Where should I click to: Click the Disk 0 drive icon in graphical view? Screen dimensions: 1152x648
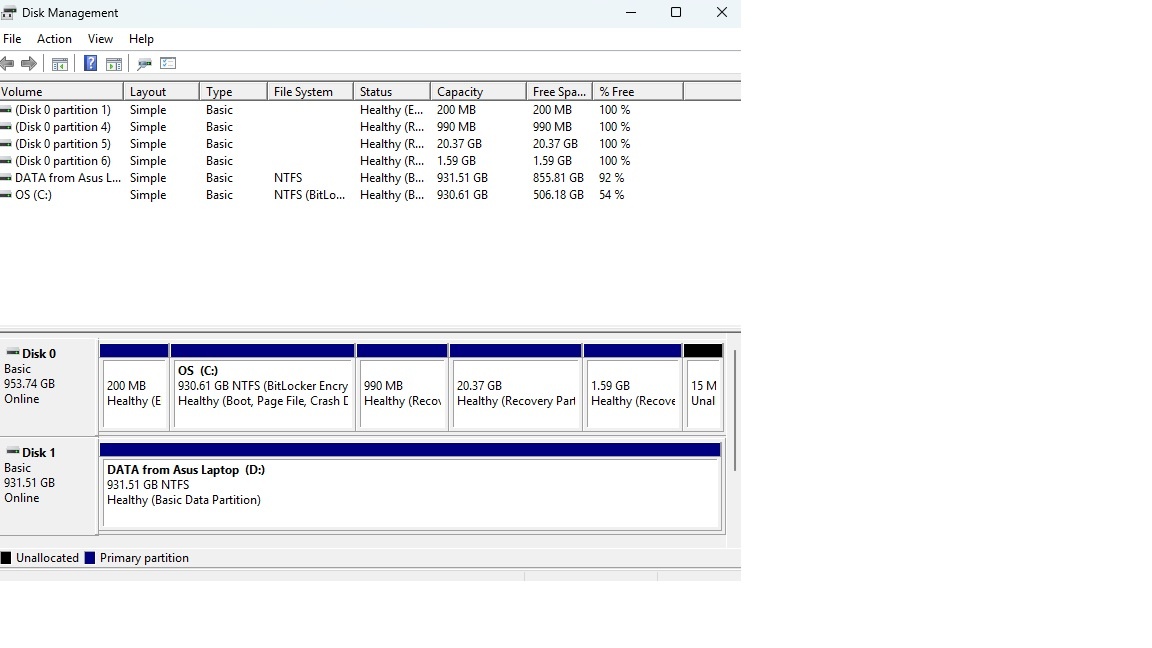pos(12,353)
